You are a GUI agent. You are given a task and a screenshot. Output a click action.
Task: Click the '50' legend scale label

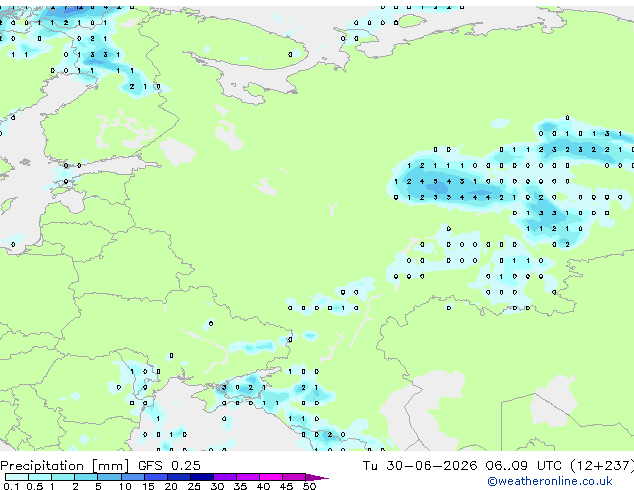309,486
